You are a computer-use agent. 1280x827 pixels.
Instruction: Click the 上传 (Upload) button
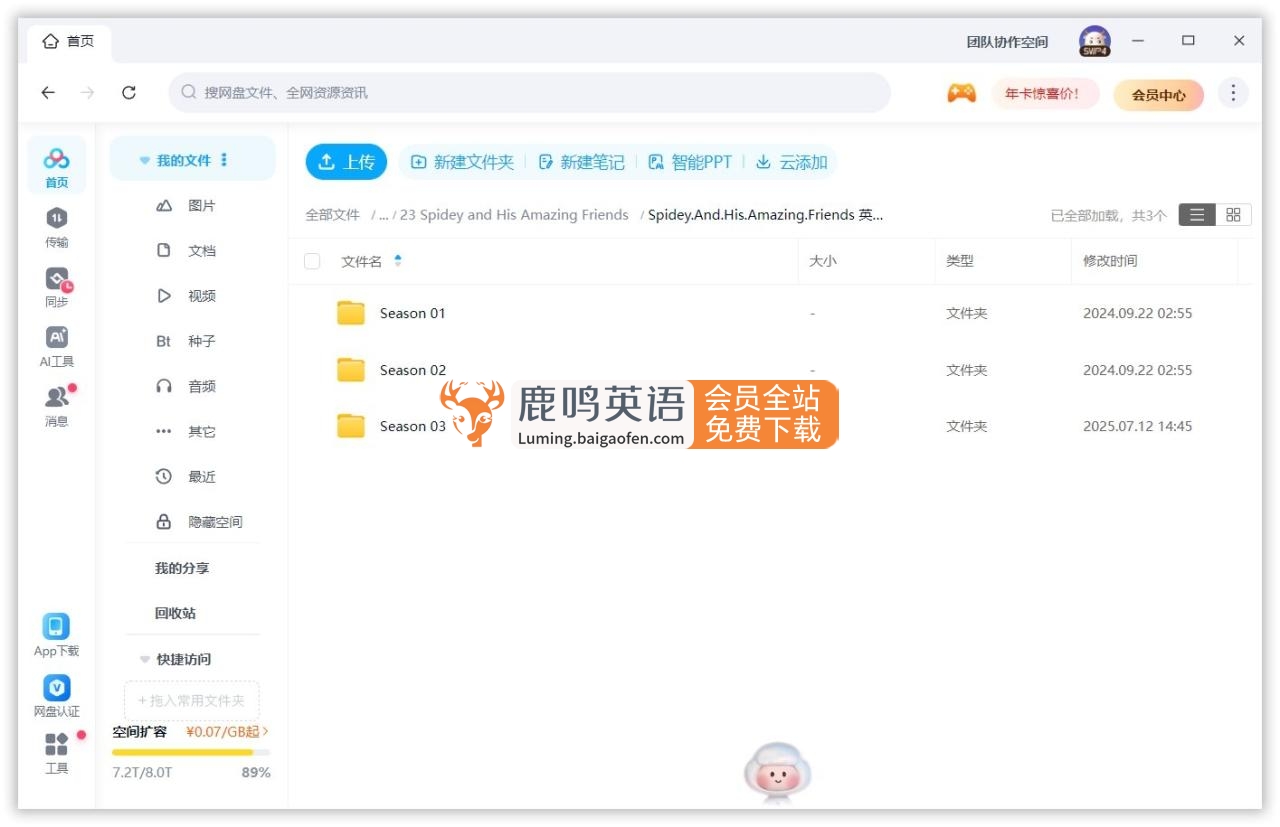click(346, 161)
